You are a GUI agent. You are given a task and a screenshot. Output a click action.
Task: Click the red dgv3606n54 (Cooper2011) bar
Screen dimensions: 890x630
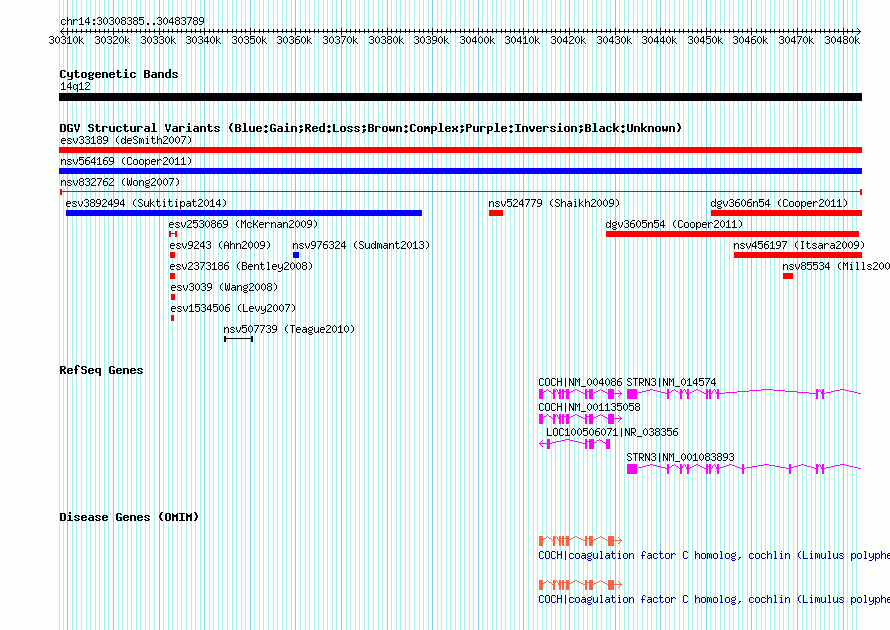786,213
